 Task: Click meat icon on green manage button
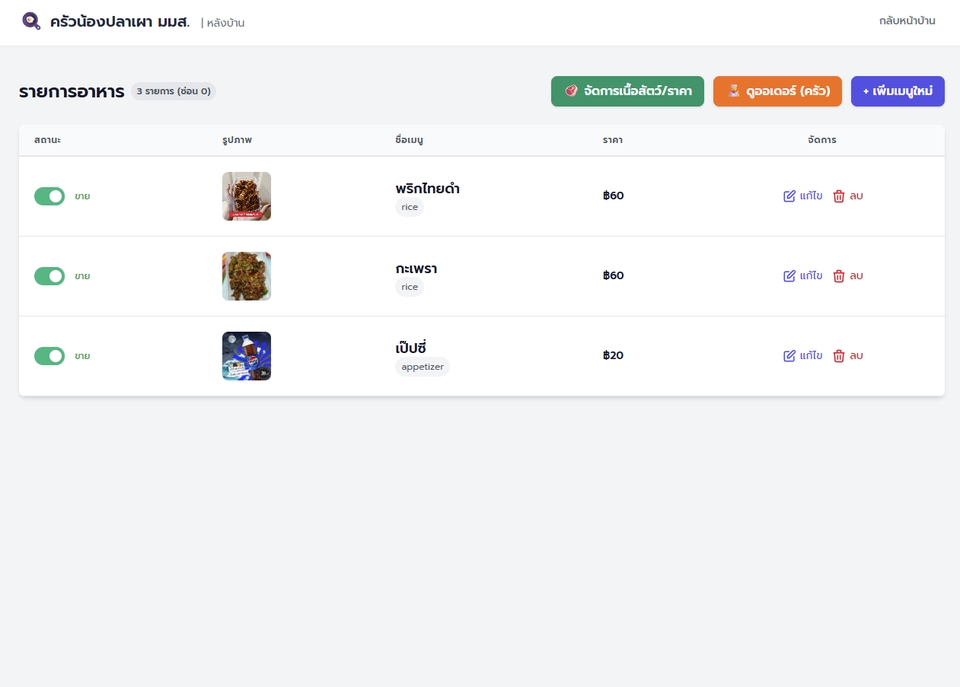coord(571,91)
